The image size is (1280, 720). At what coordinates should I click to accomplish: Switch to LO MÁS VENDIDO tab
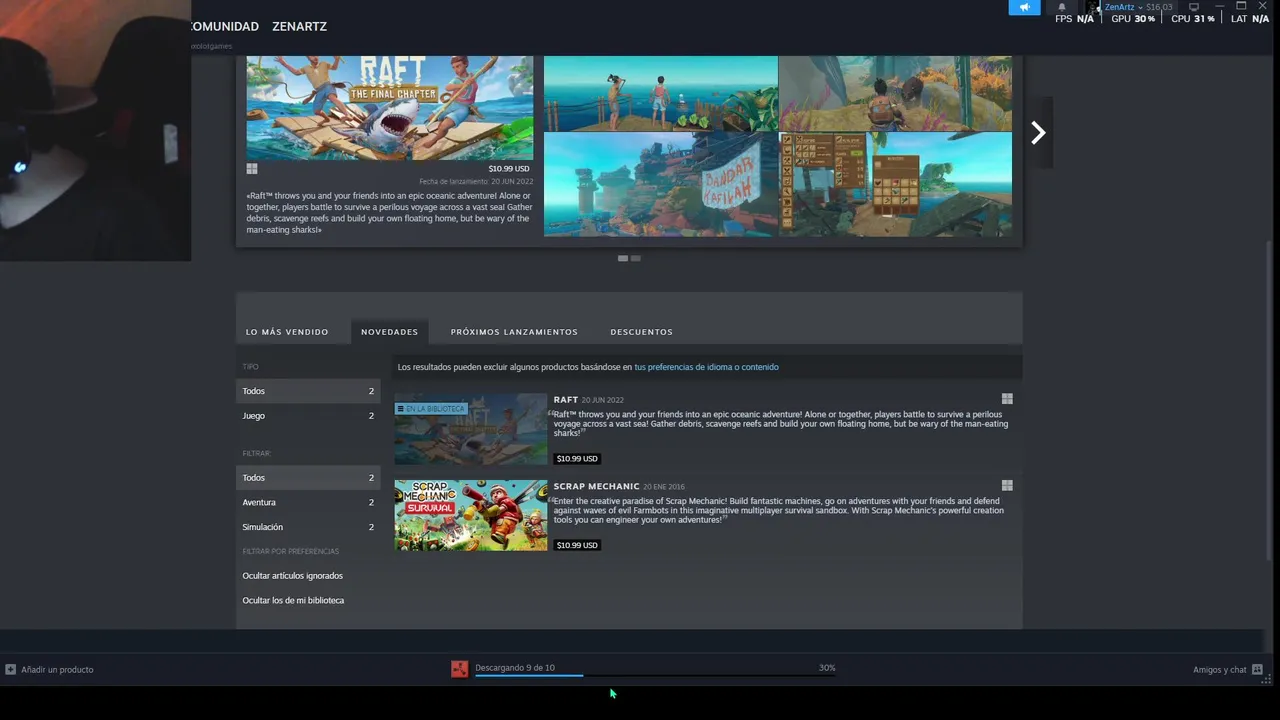point(287,332)
